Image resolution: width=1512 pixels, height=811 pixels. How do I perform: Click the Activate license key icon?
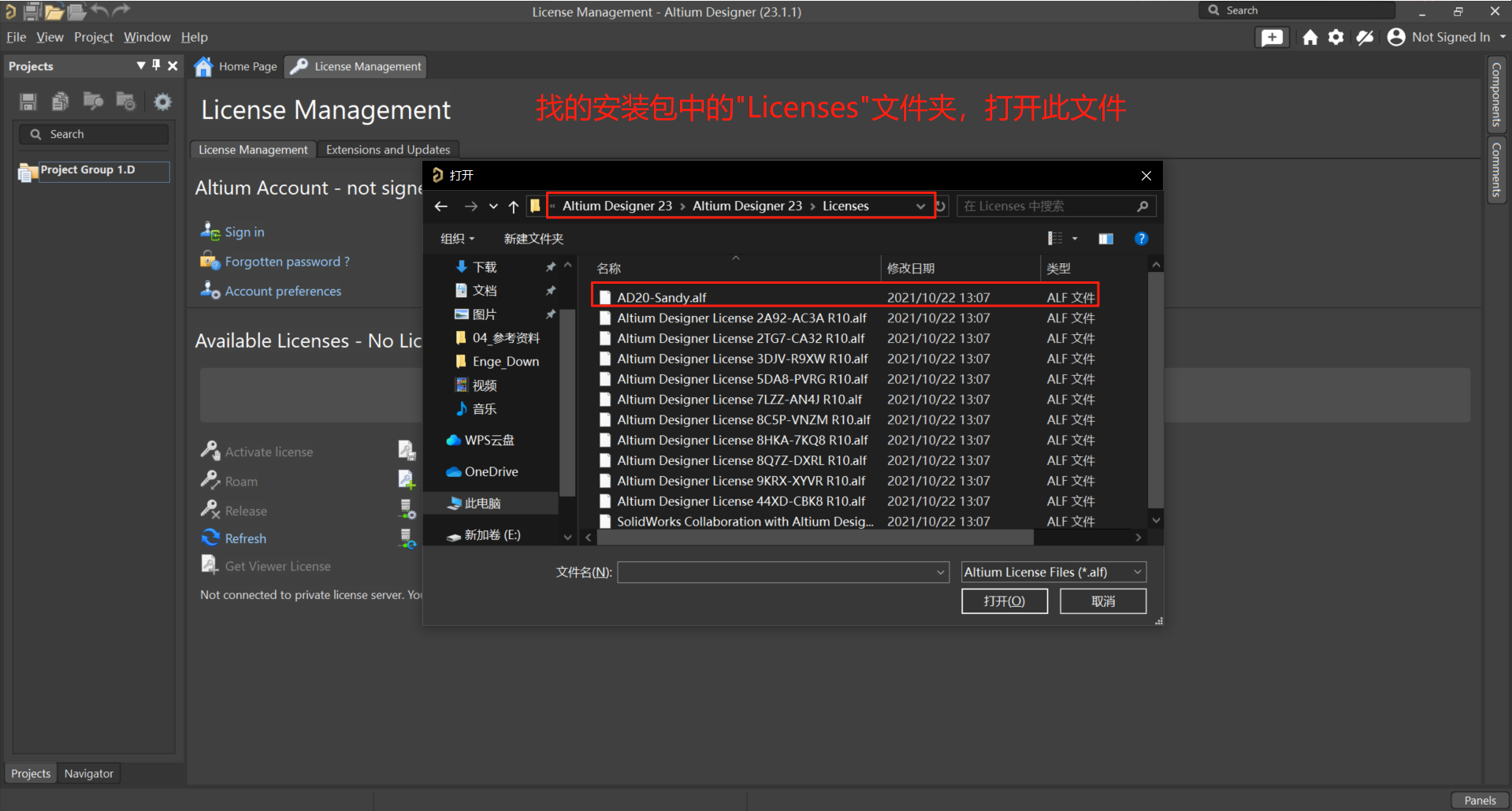click(210, 451)
